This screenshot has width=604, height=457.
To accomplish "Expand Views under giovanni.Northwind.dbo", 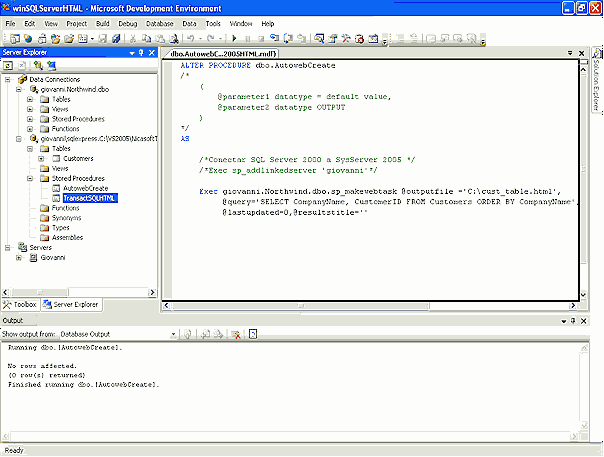I will pyautogui.click(x=30, y=109).
